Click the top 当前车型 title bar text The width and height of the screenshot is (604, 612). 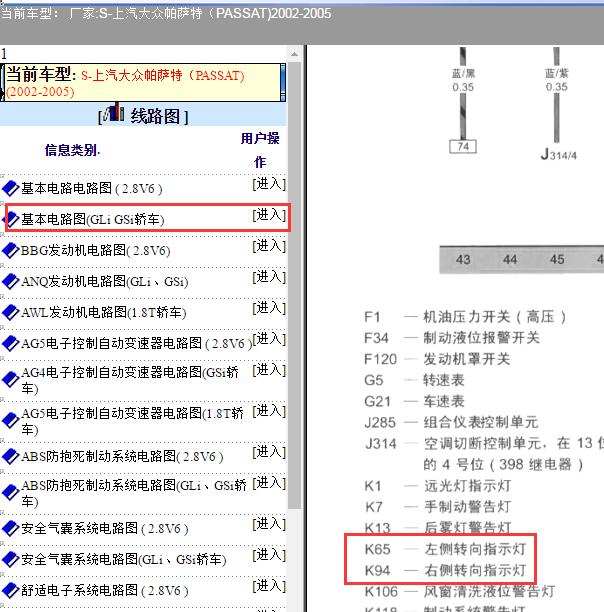tap(166, 14)
